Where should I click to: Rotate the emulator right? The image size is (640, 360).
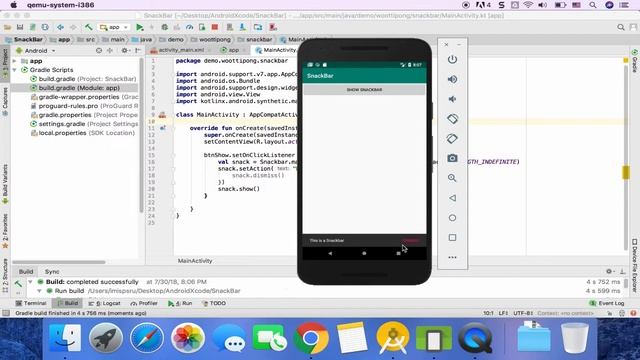(x=452, y=139)
